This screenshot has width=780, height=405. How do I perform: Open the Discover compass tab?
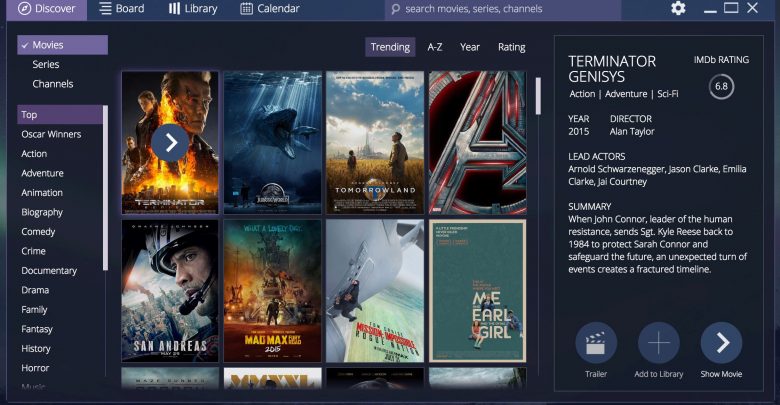tap(47, 9)
